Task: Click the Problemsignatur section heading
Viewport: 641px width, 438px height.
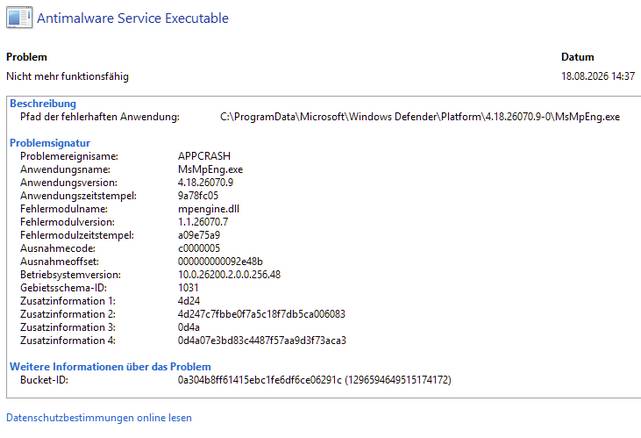Action: [x=50, y=143]
